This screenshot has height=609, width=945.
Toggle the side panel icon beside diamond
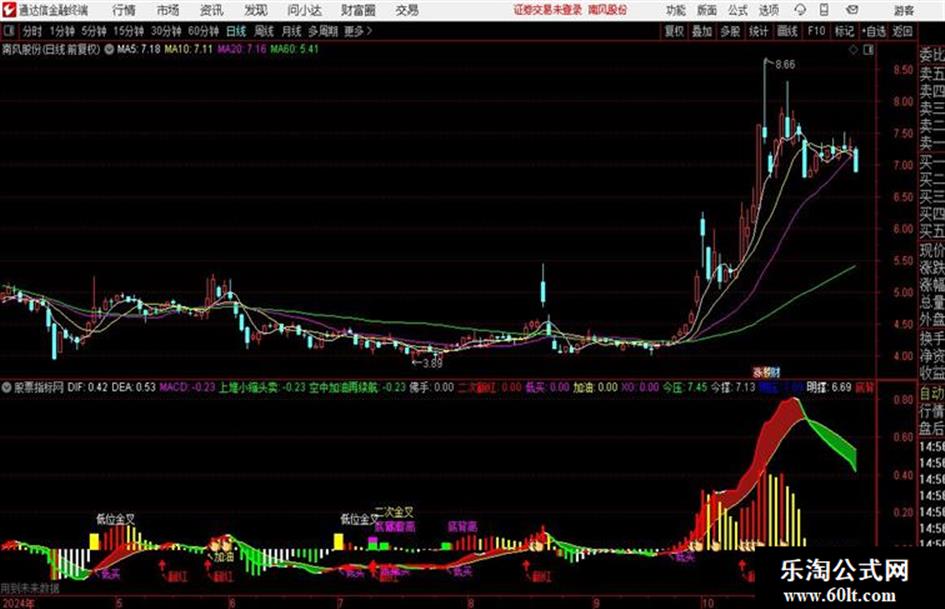pyautogui.click(x=868, y=50)
